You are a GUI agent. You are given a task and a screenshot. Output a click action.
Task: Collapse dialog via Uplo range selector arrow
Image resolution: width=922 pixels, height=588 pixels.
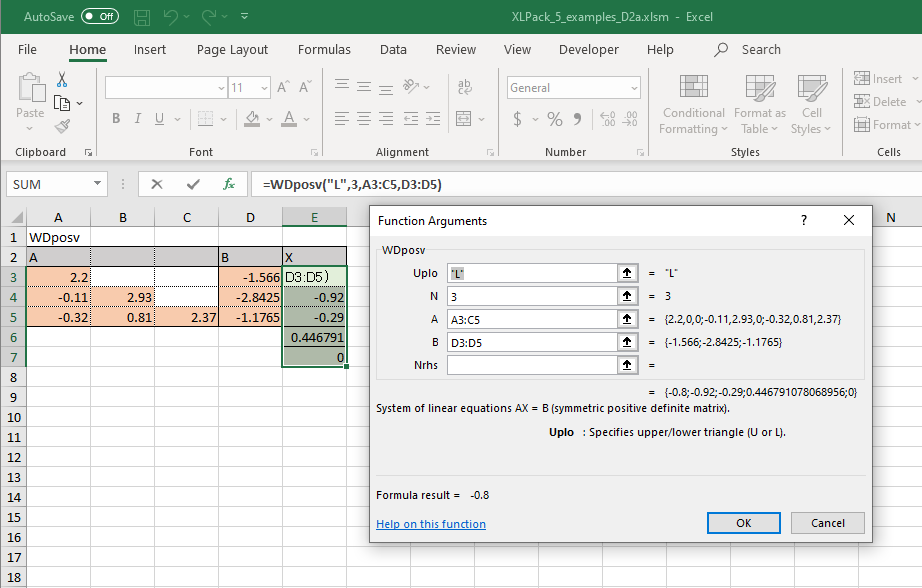[627, 273]
